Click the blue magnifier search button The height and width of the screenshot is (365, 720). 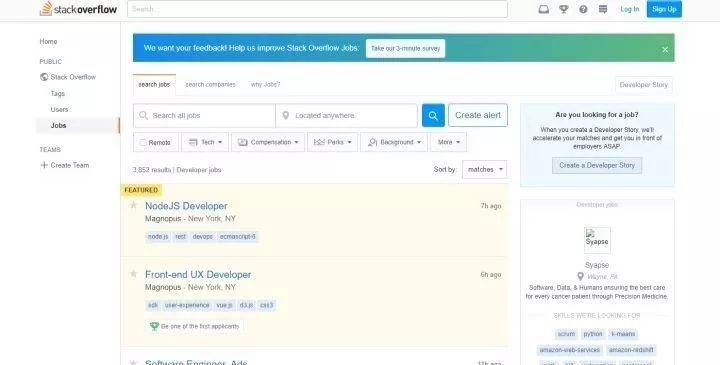(433, 115)
